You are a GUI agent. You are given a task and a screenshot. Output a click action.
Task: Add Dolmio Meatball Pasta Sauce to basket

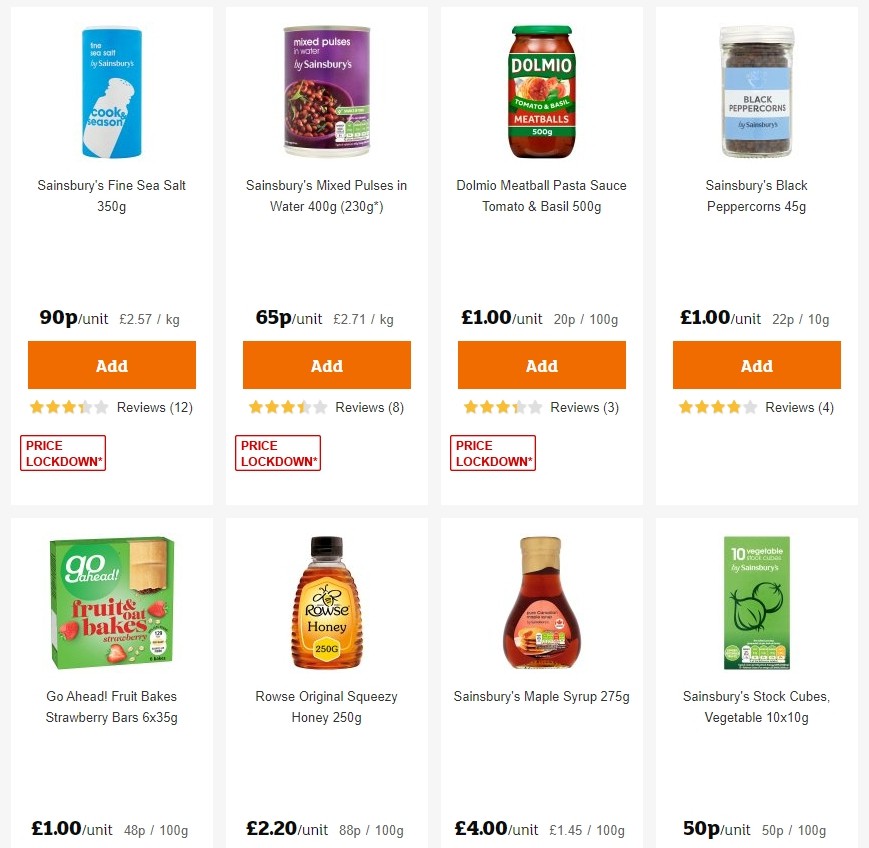541,365
